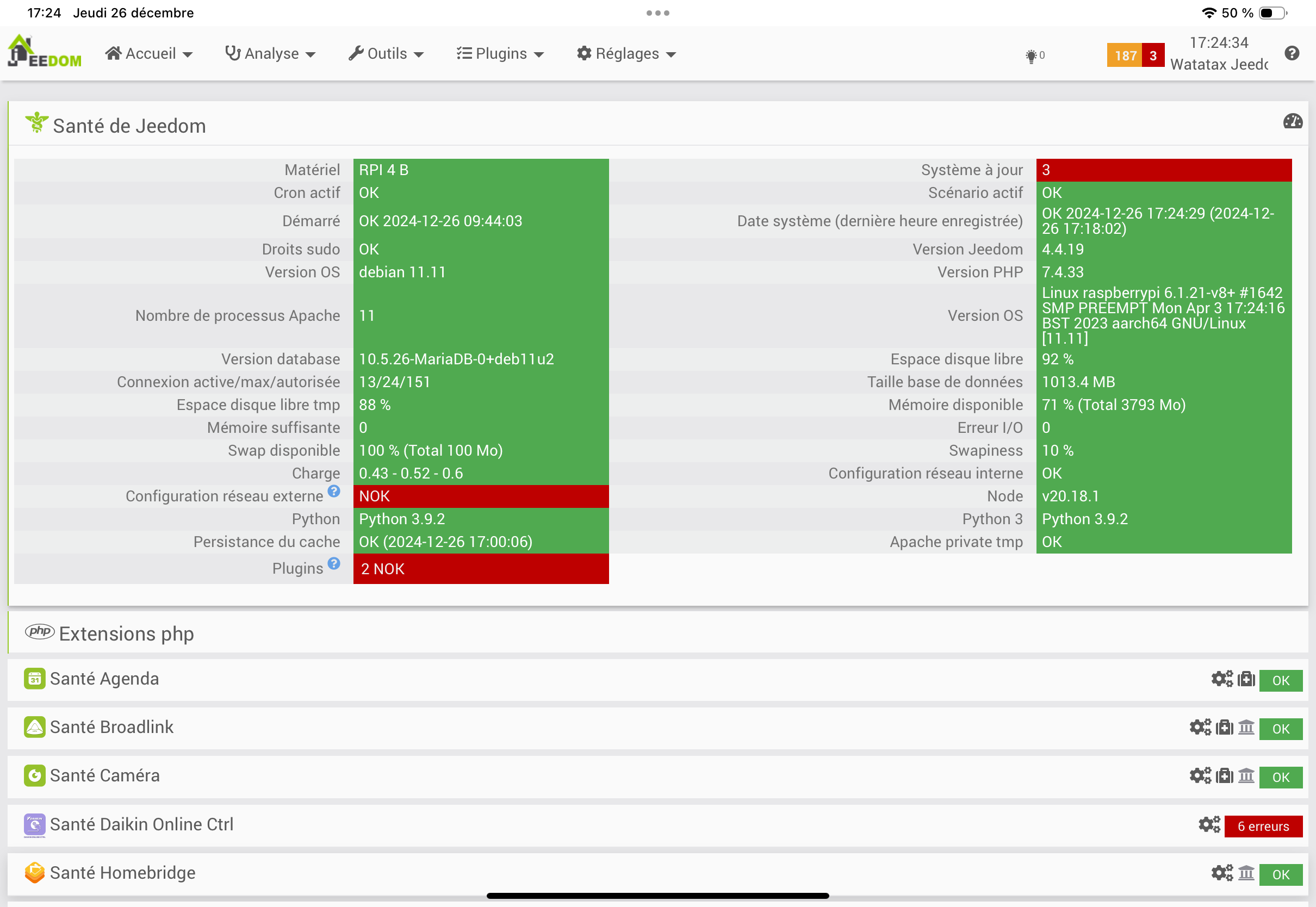Image resolution: width=1316 pixels, height=907 pixels.
Task: Click the benchmark gauge icon in Santé header
Action: pos(1293,122)
